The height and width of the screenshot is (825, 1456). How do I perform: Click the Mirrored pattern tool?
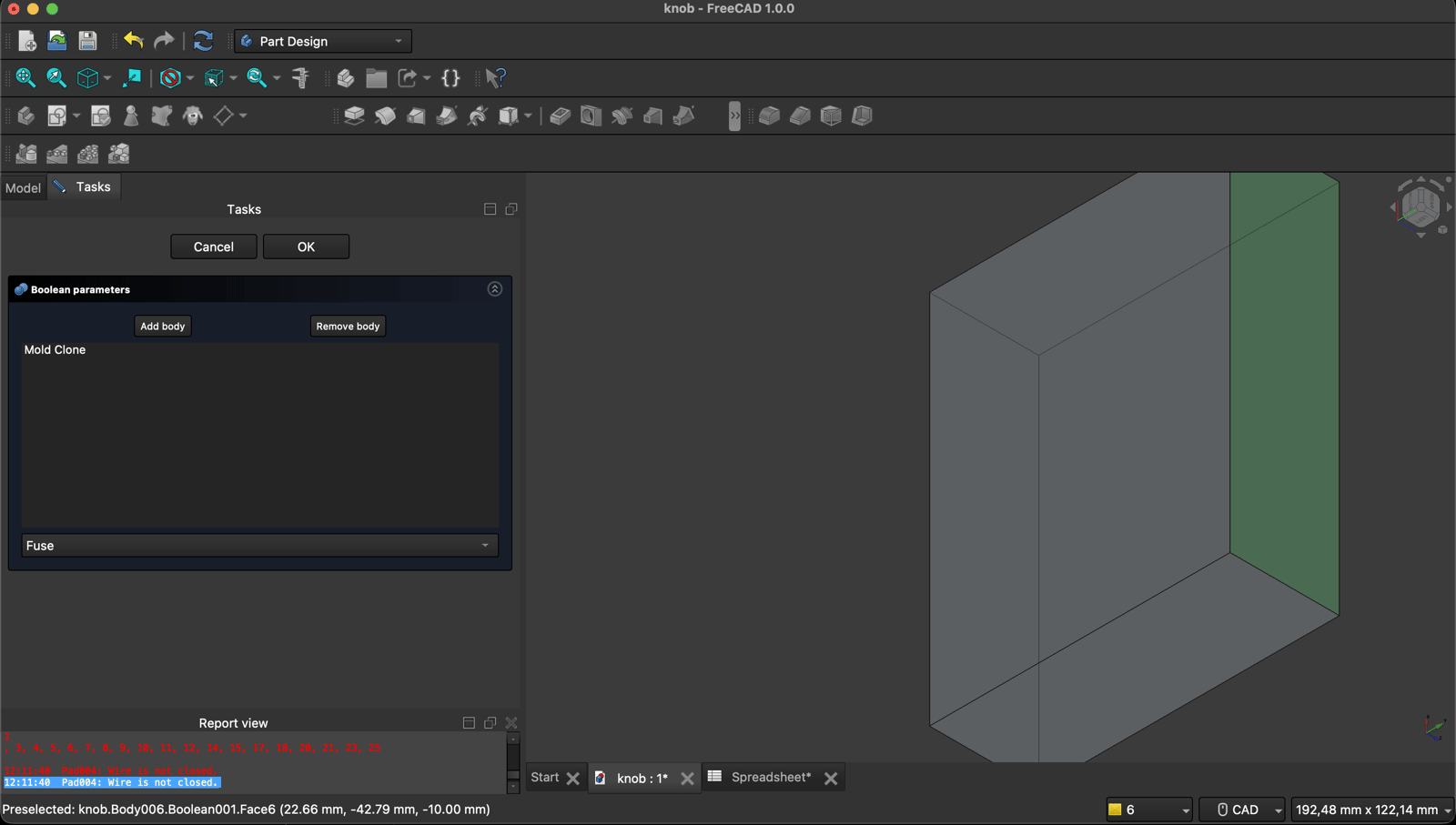[26, 154]
